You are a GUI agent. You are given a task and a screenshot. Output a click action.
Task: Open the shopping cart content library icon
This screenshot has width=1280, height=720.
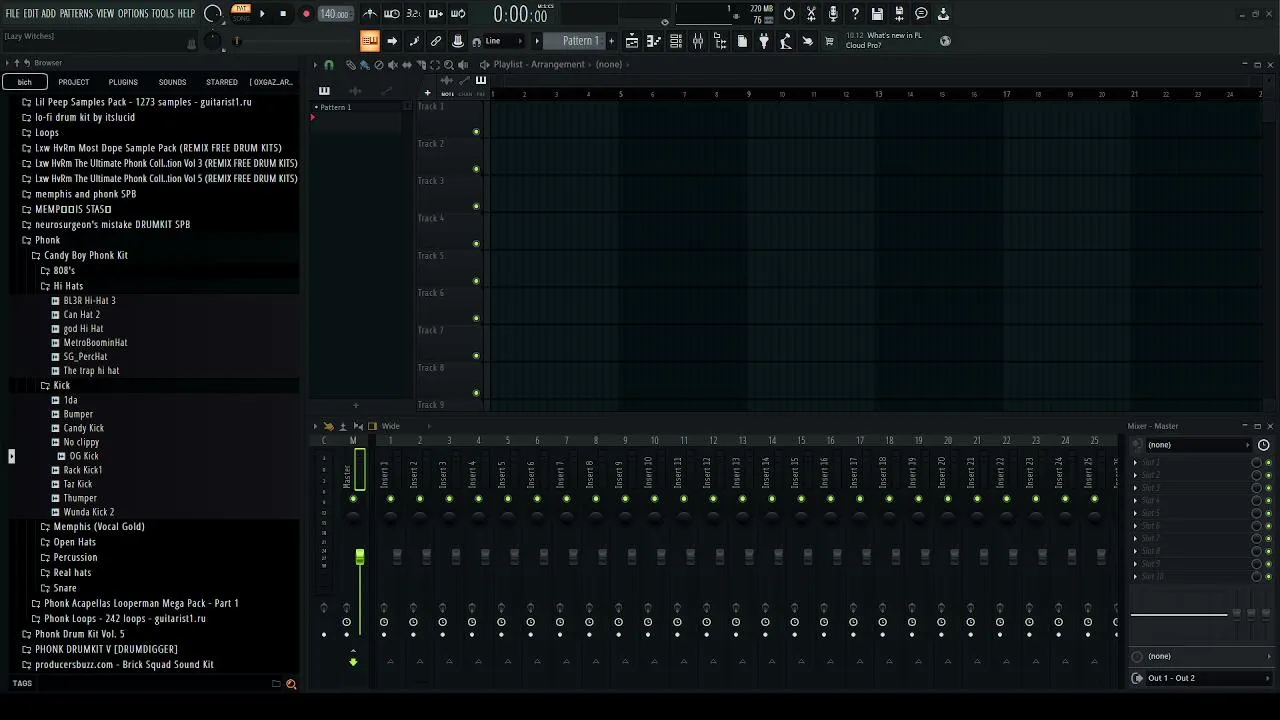pyautogui.click(x=829, y=41)
